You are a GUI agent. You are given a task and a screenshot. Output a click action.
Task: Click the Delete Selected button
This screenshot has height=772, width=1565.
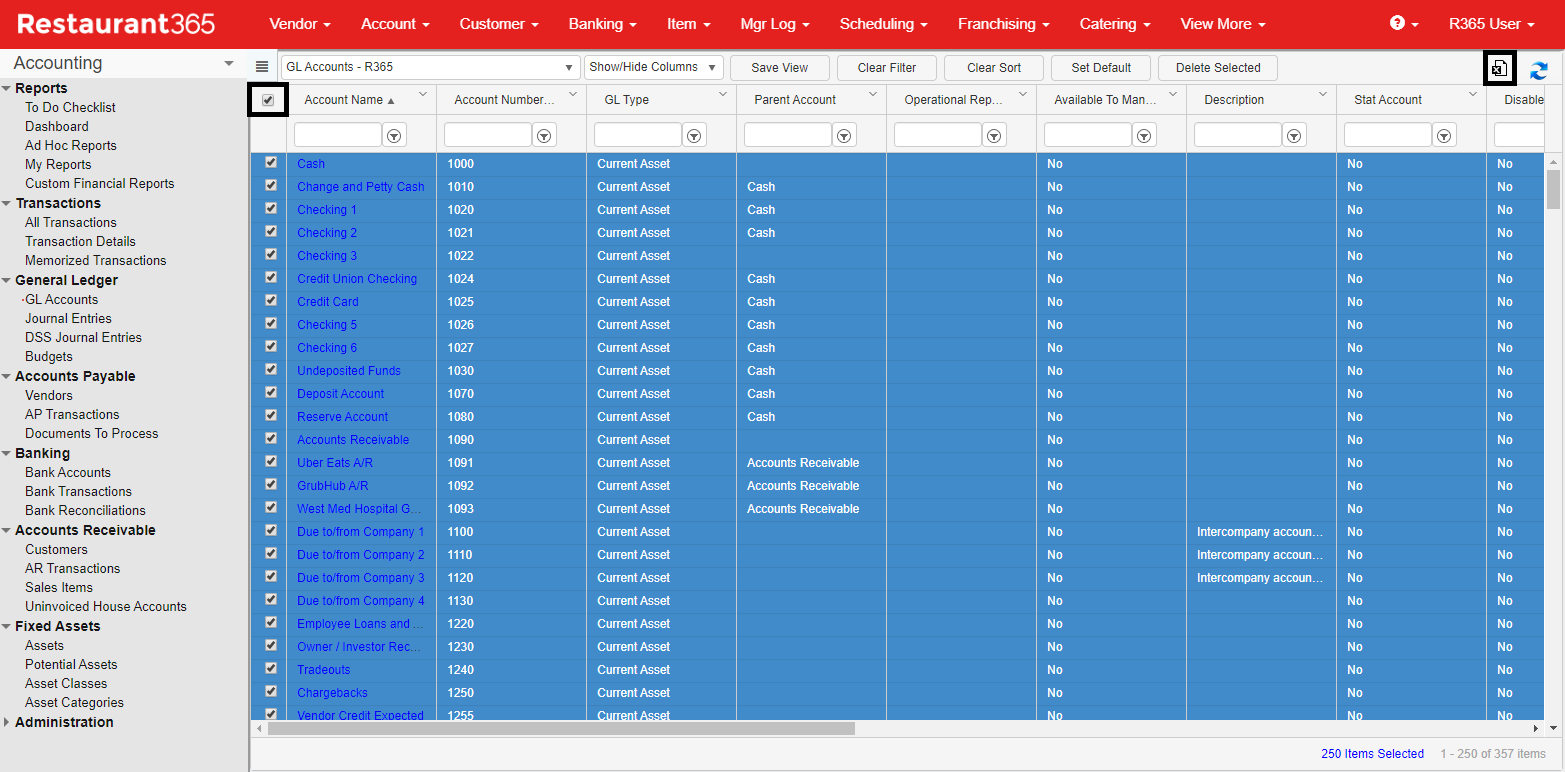click(x=1218, y=68)
